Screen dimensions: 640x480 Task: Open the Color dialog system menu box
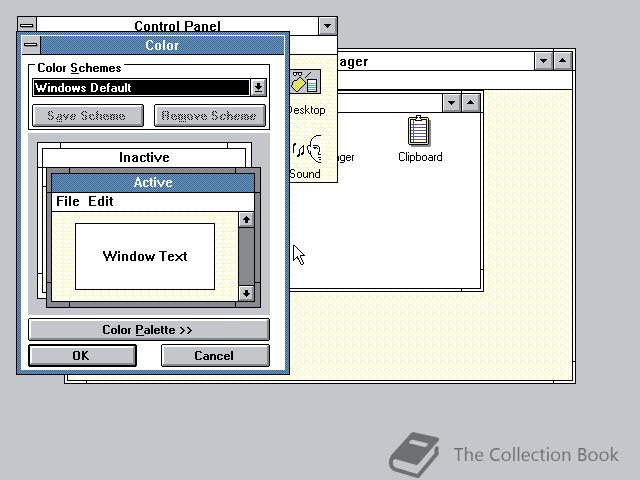[31, 45]
